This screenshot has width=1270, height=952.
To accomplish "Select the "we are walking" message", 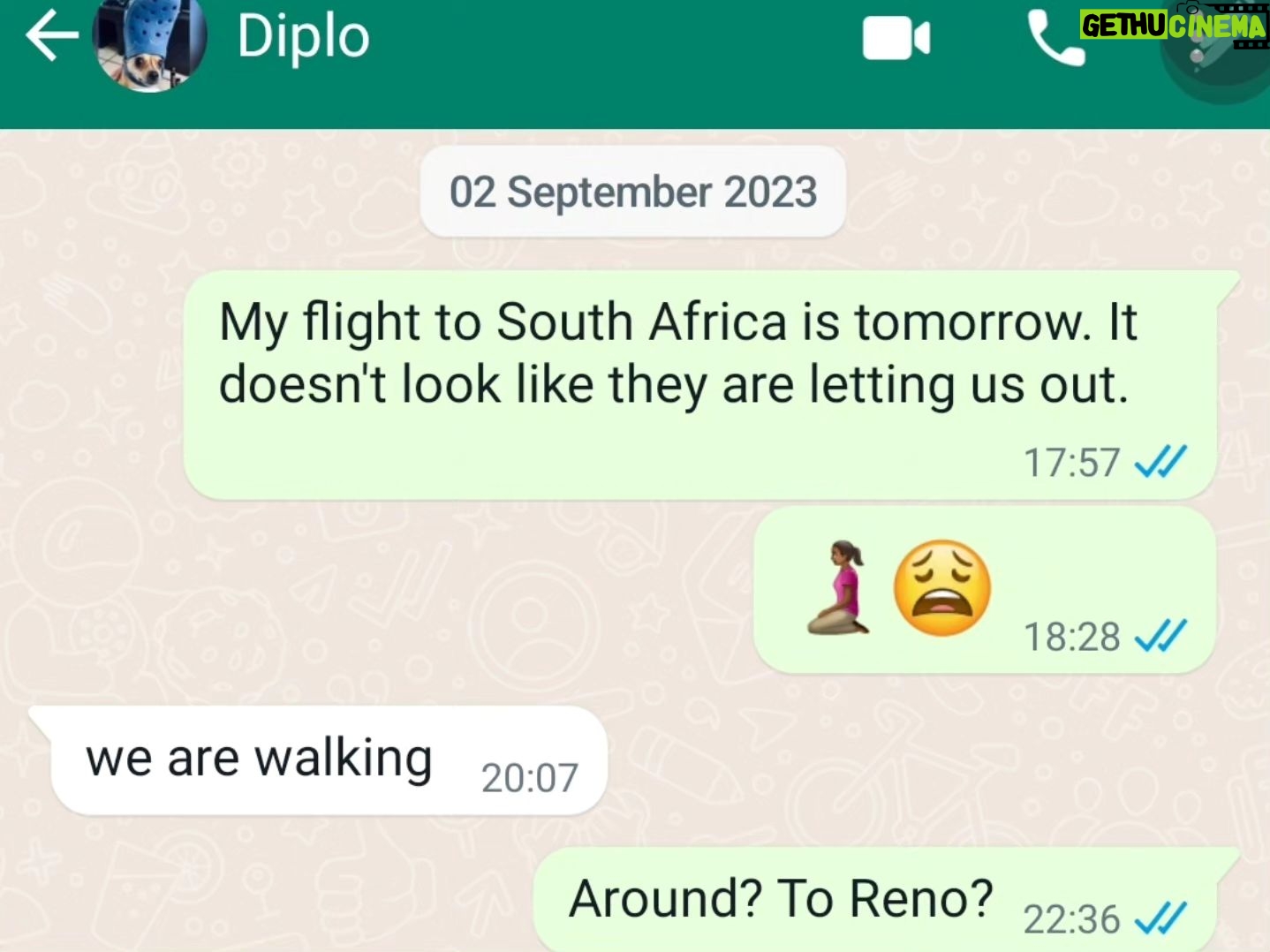I will 329,760.
